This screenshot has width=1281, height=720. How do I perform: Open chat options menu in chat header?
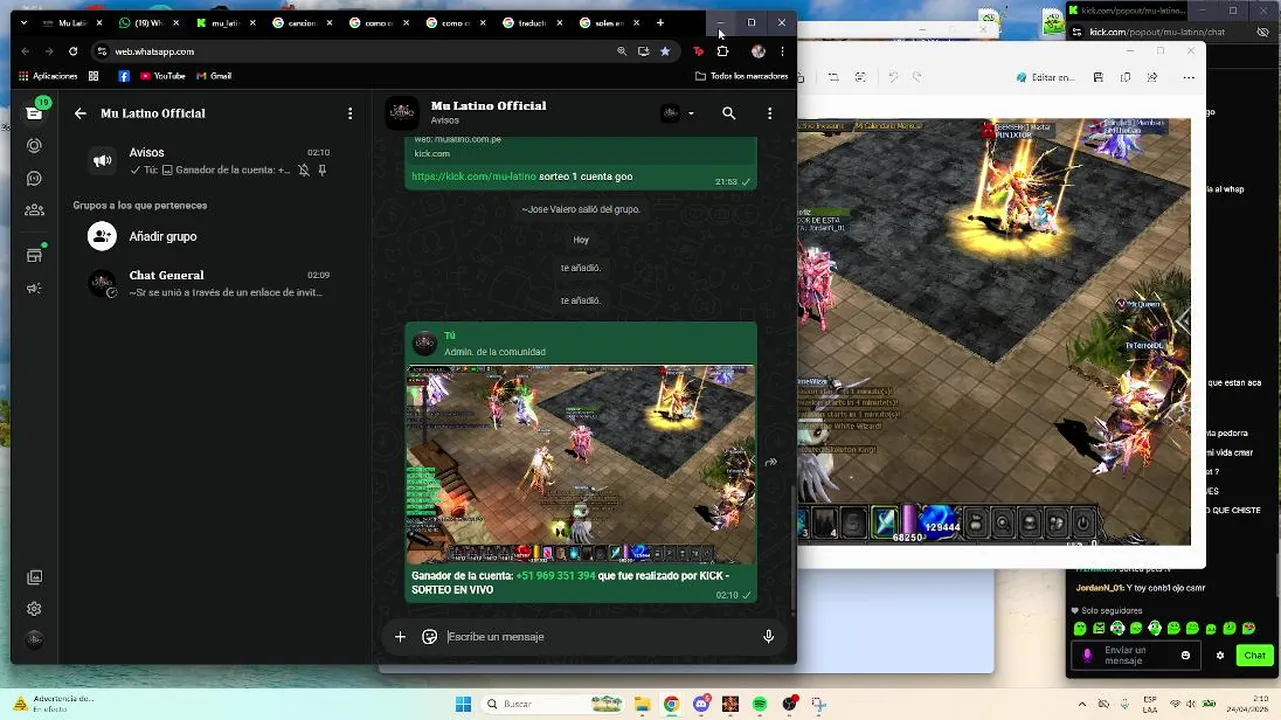click(769, 114)
